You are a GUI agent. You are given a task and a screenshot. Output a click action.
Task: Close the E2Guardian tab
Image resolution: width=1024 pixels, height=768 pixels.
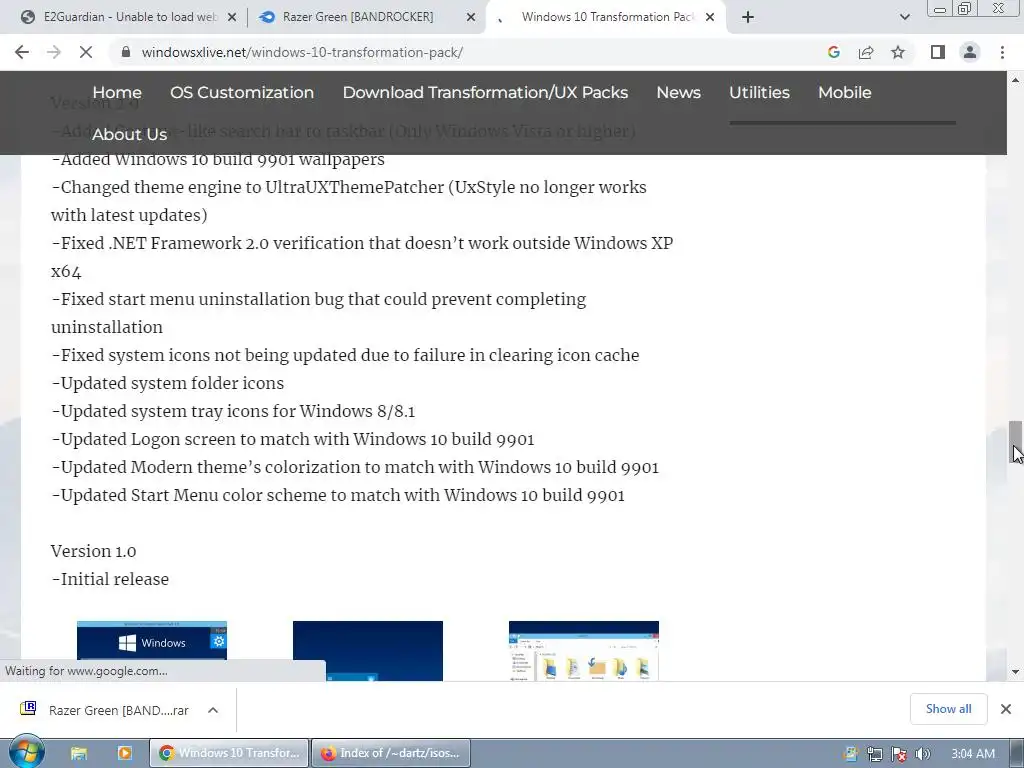[232, 18]
